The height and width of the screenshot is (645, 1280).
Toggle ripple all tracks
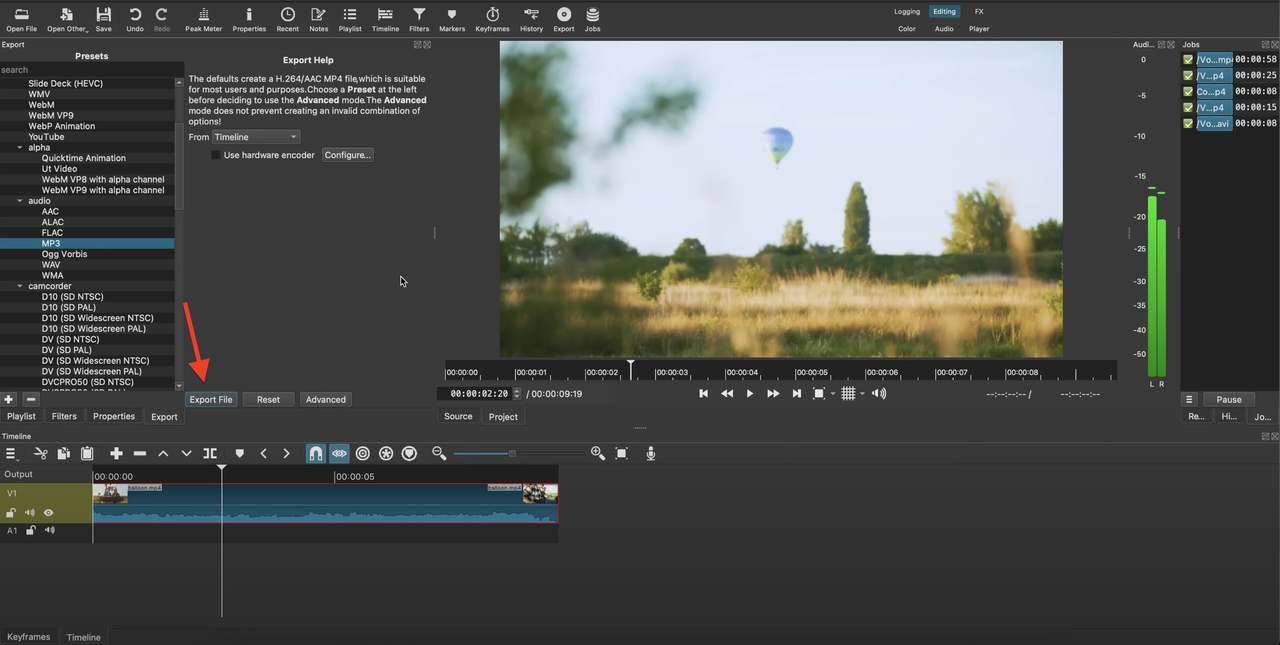click(x=386, y=454)
